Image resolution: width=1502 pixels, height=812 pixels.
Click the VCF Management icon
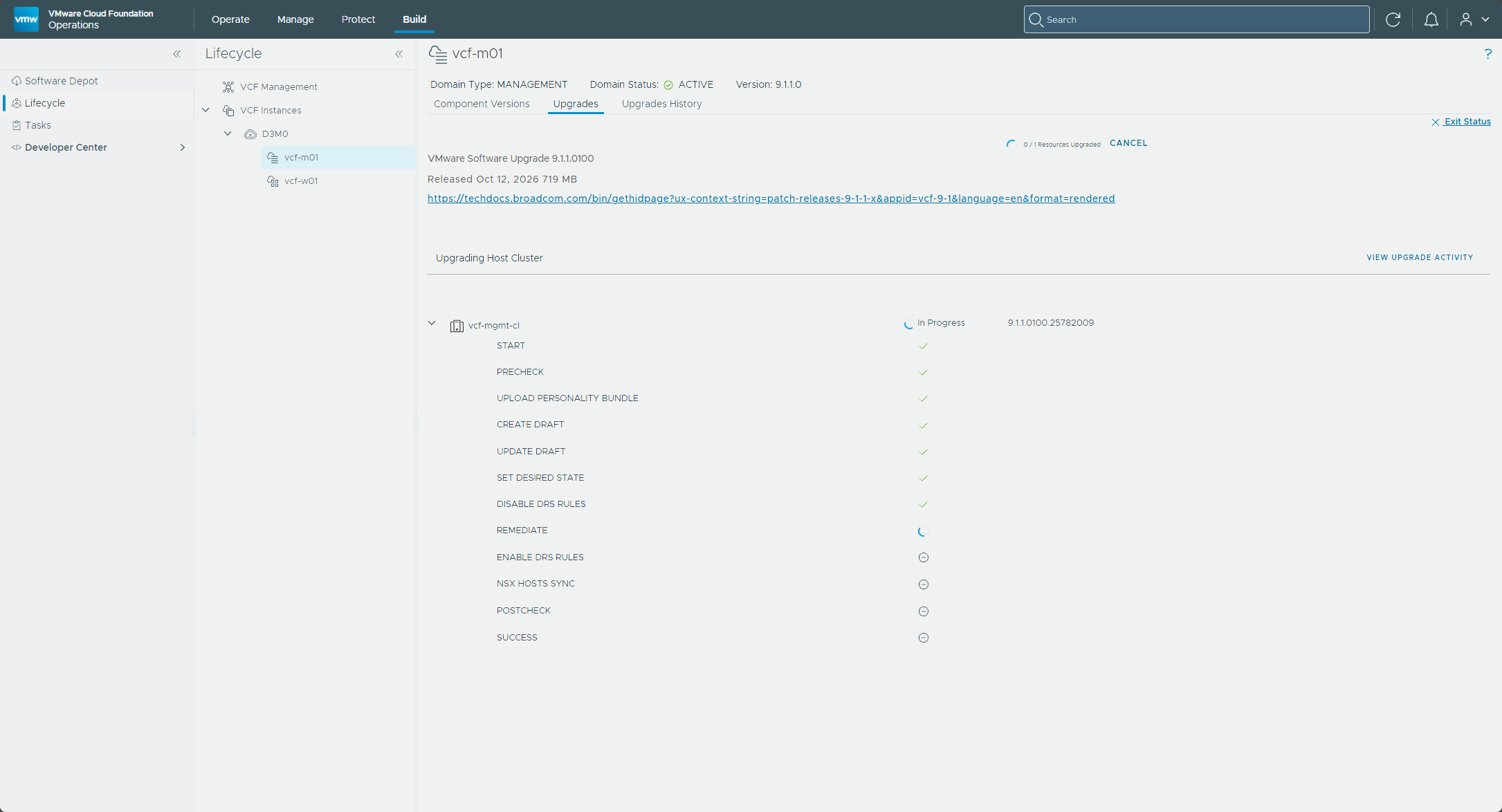228,87
